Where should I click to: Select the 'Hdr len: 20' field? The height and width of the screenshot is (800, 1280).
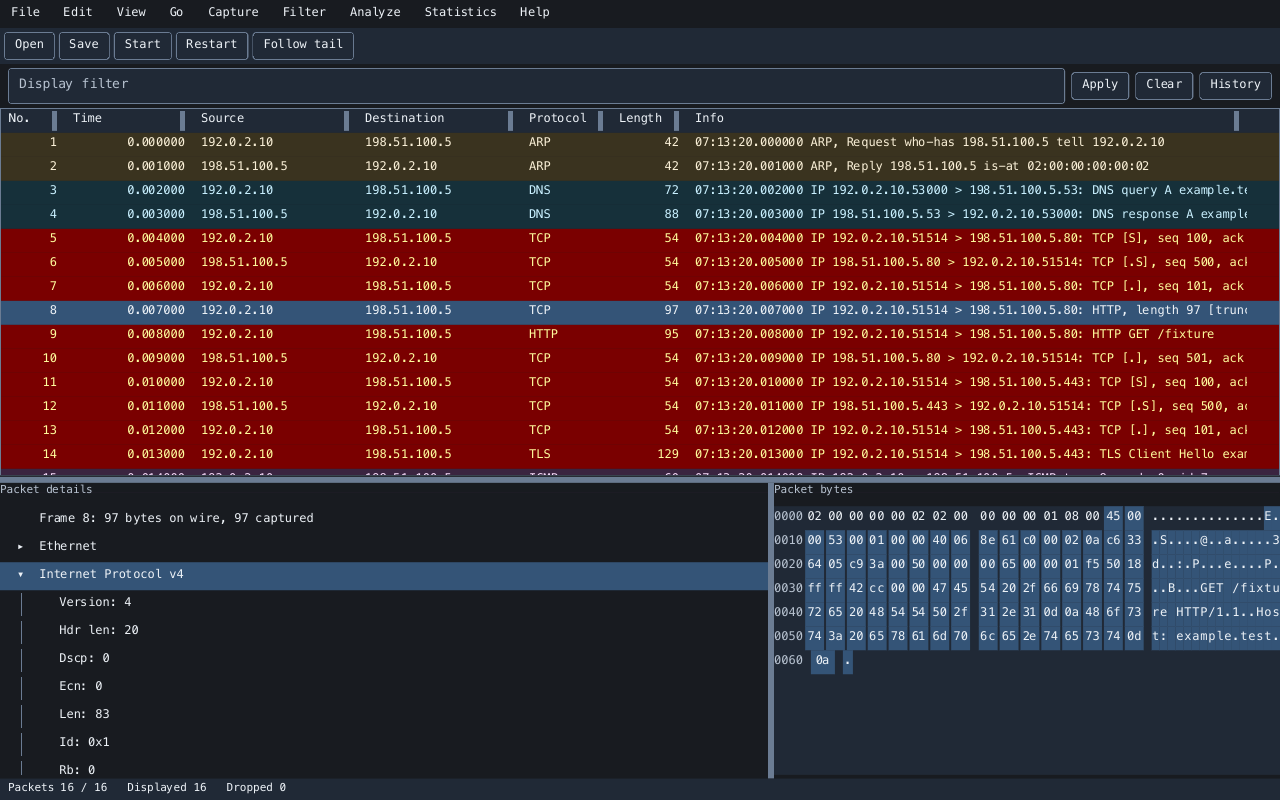384,630
